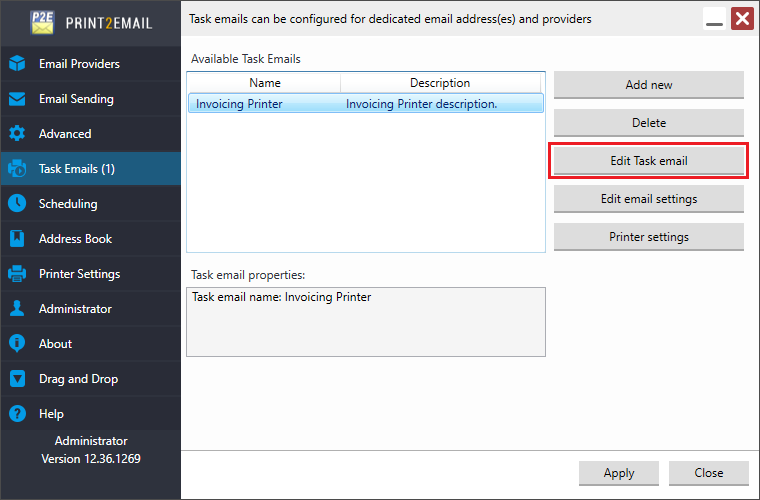
Task: Click the Advanced gear icon
Action: 17,134
